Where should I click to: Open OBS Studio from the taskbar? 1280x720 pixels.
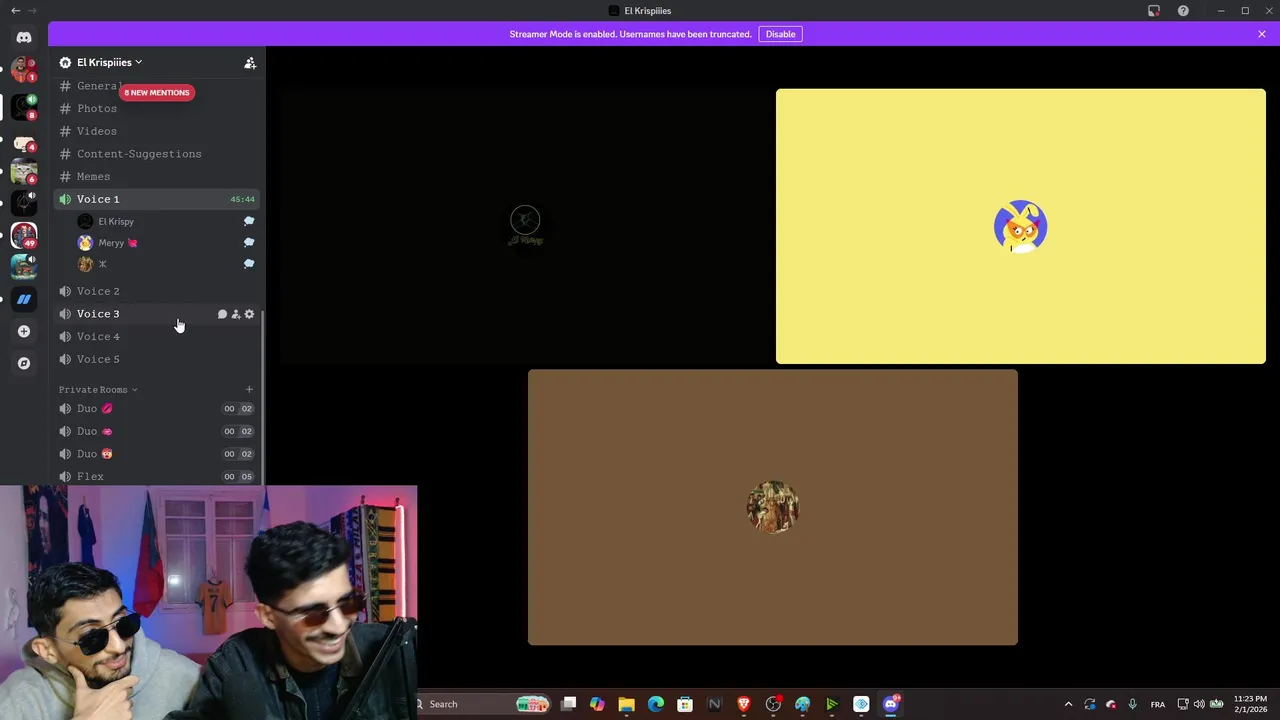tap(773, 704)
